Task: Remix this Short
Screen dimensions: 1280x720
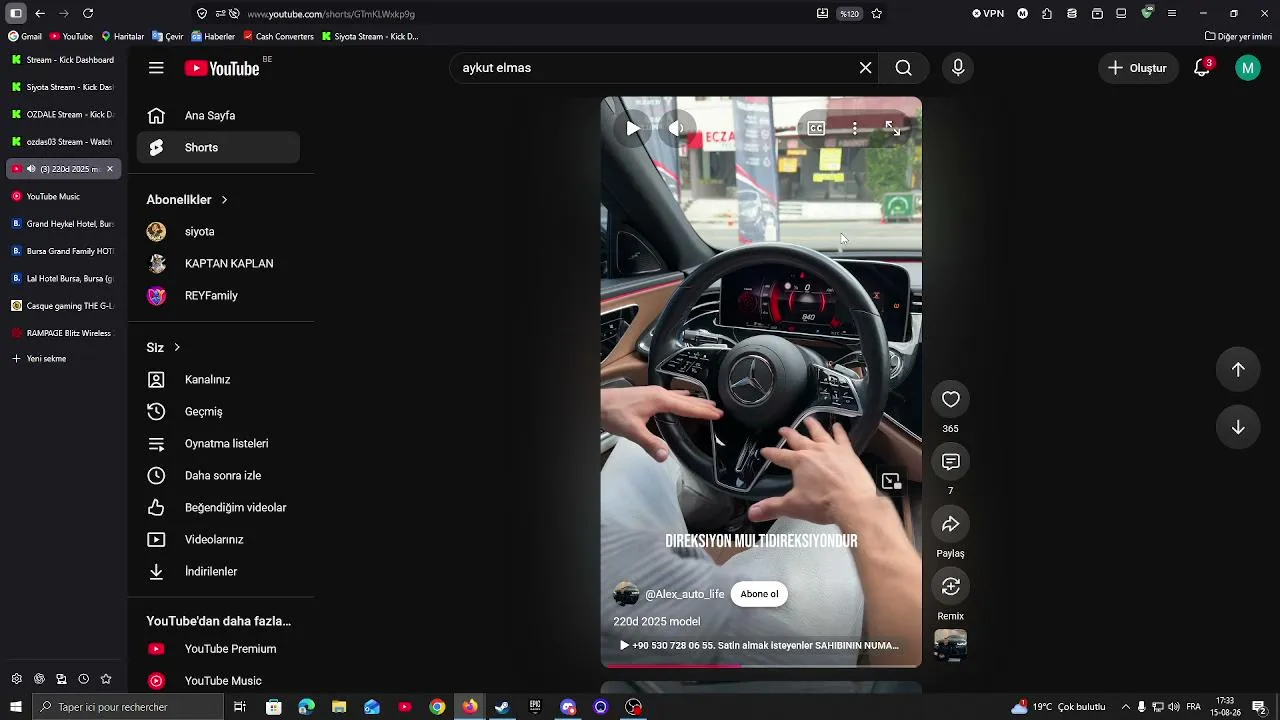Action: tap(951, 587)
